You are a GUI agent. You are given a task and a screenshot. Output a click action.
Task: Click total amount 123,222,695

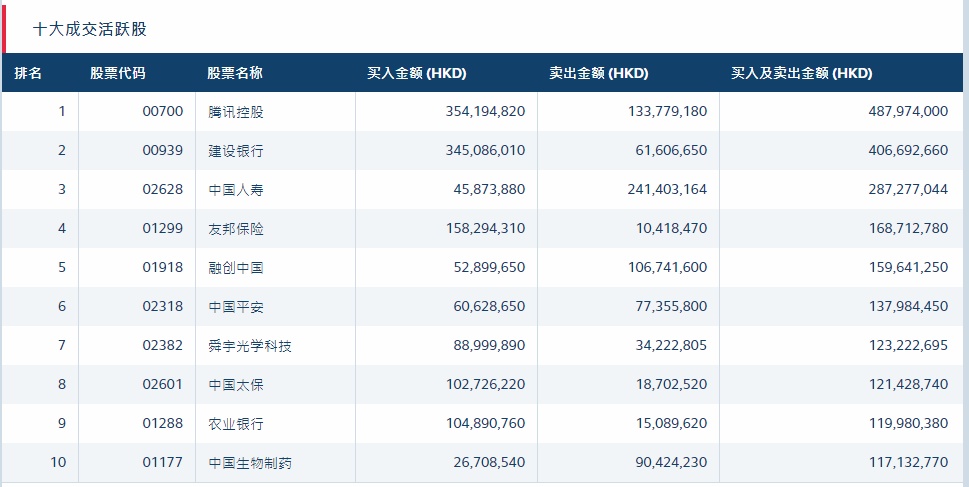point(908,345)
